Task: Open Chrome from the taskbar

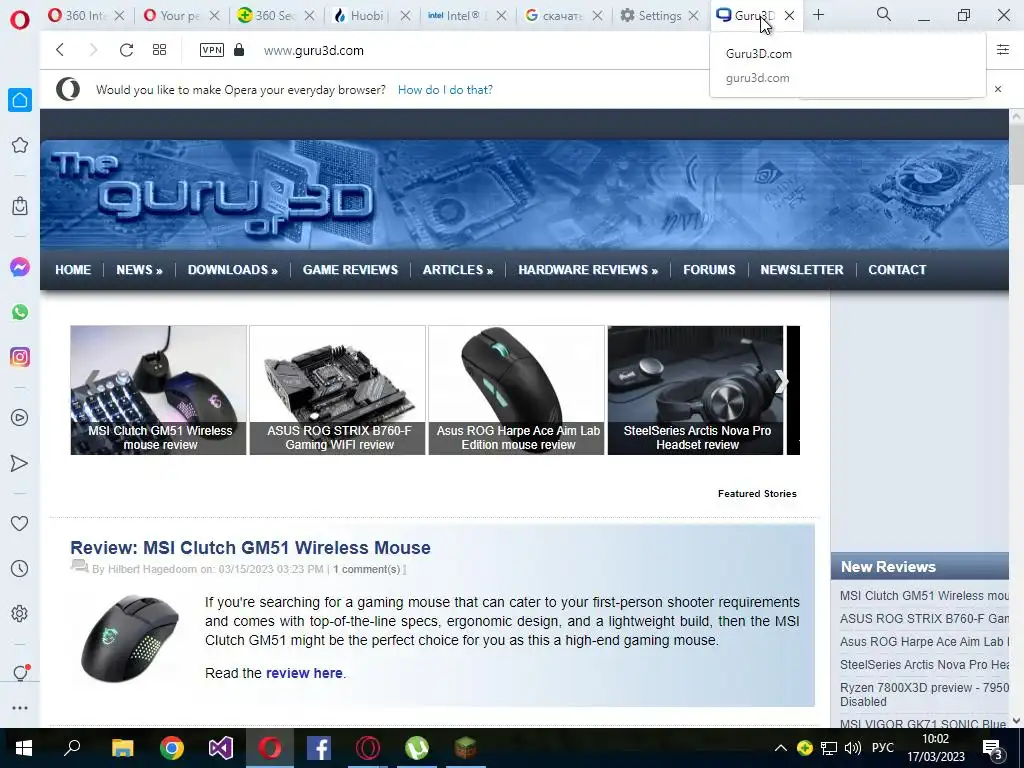Action: pyautogui.click(x=172, y=748)
